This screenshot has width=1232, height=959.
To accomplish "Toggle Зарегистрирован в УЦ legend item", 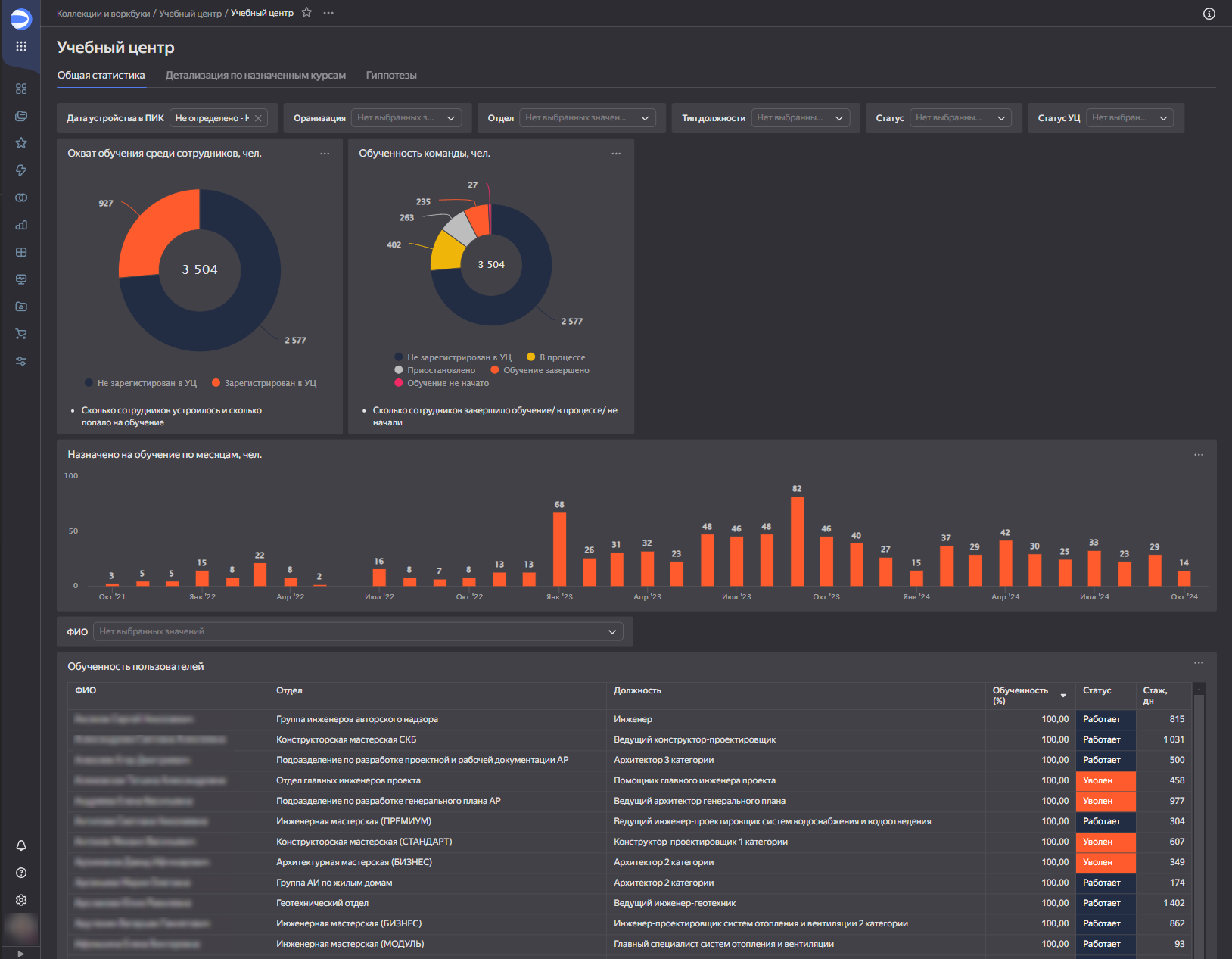I will pyautogui.click(x=264, y=383).
